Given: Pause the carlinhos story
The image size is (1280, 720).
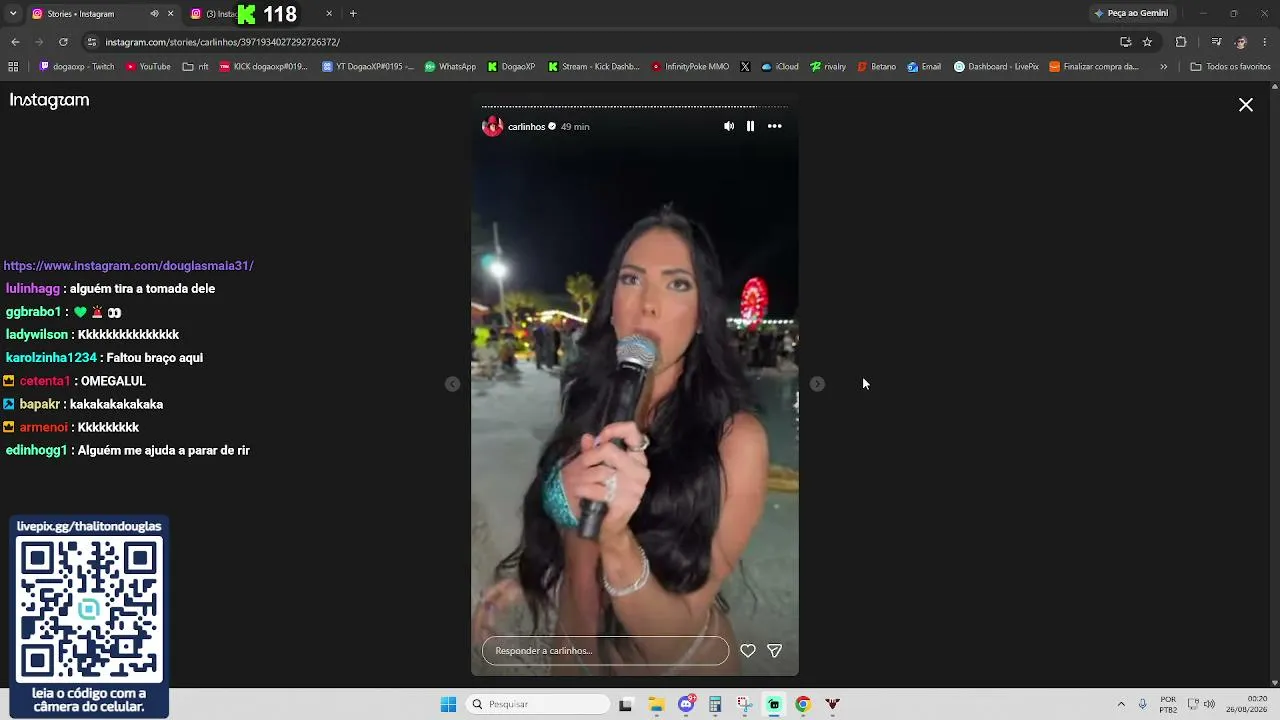Looking at the screenshot, I should coord(750,126).
